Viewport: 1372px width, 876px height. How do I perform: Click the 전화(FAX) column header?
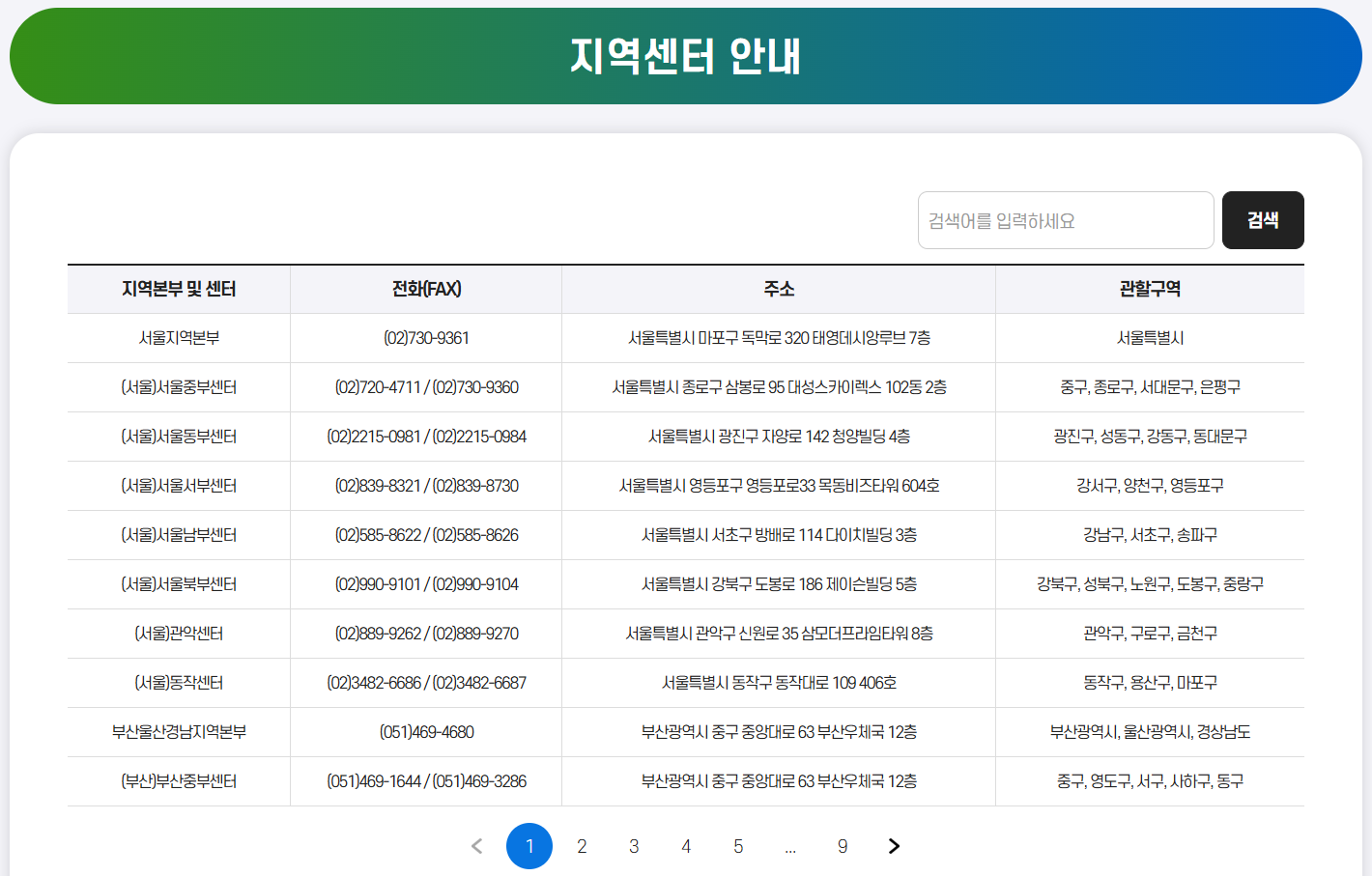click(425, 288)
